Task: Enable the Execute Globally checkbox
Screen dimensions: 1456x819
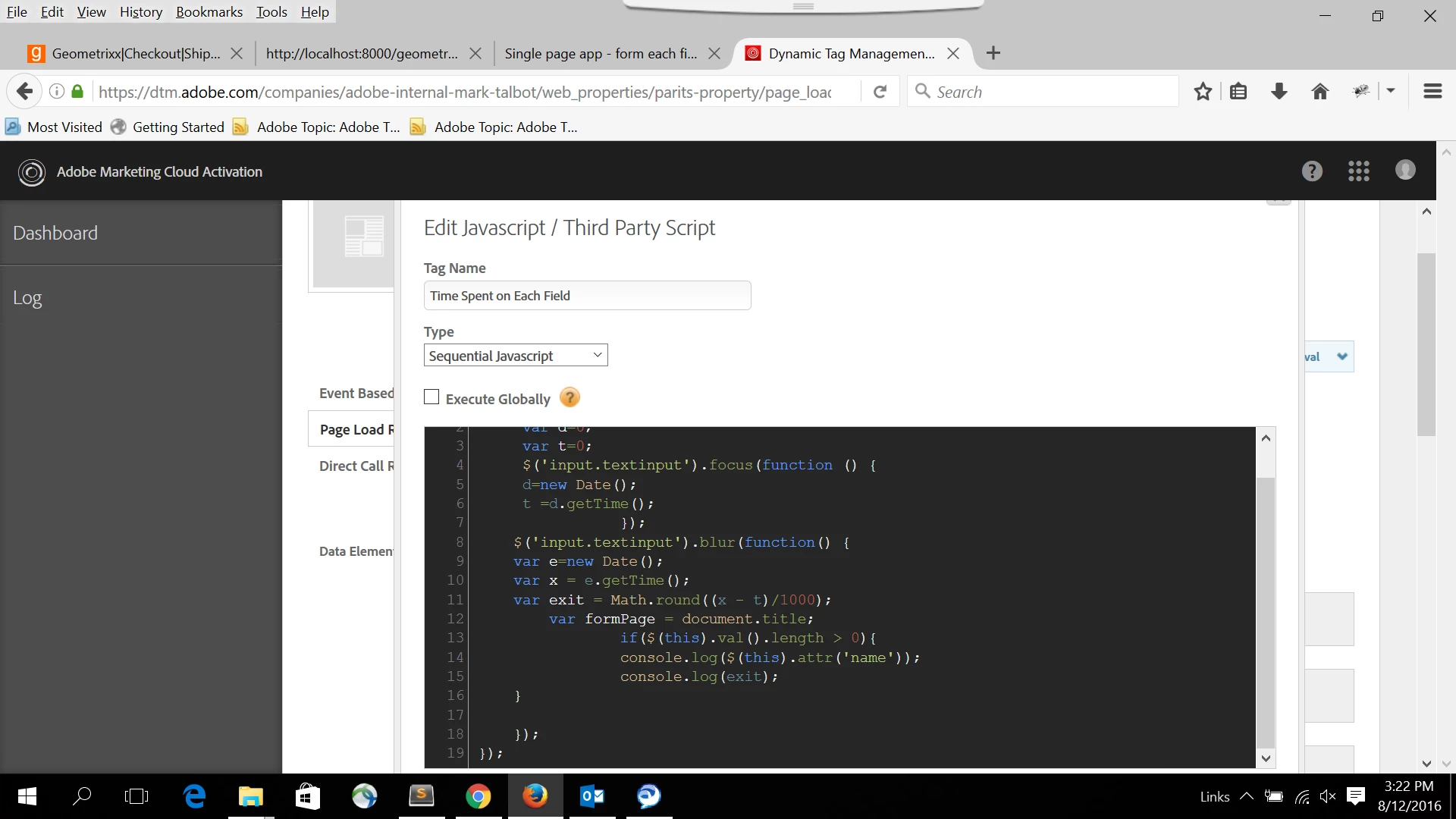Action: point(431,397)
